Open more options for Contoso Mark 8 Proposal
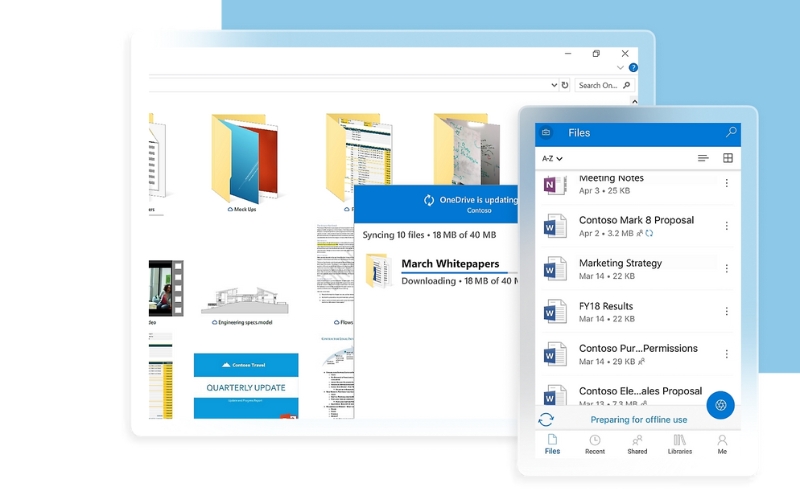800x490 pixels. (727, 226)
